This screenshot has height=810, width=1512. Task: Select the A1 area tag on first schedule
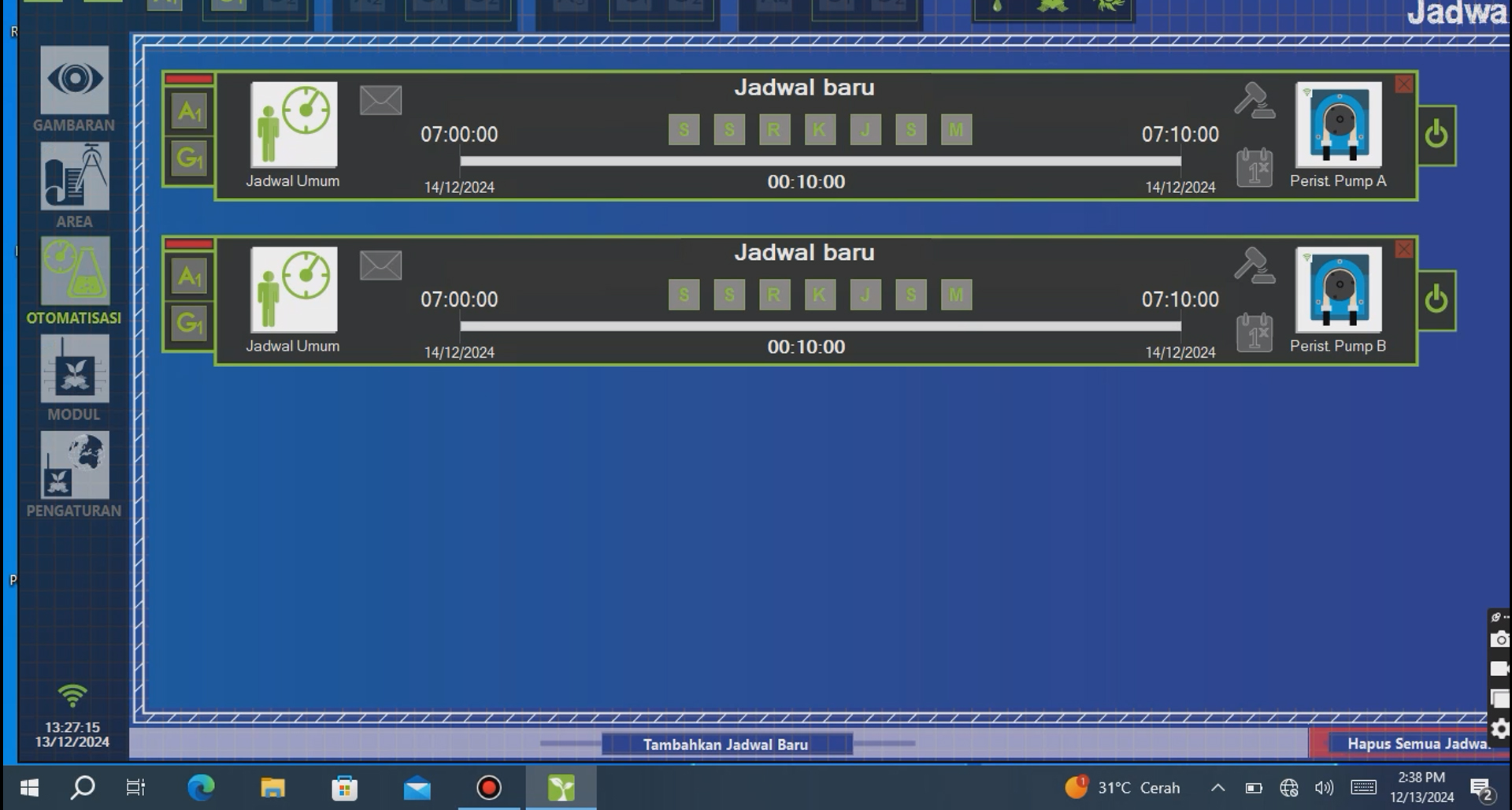(x=189, y=112)
